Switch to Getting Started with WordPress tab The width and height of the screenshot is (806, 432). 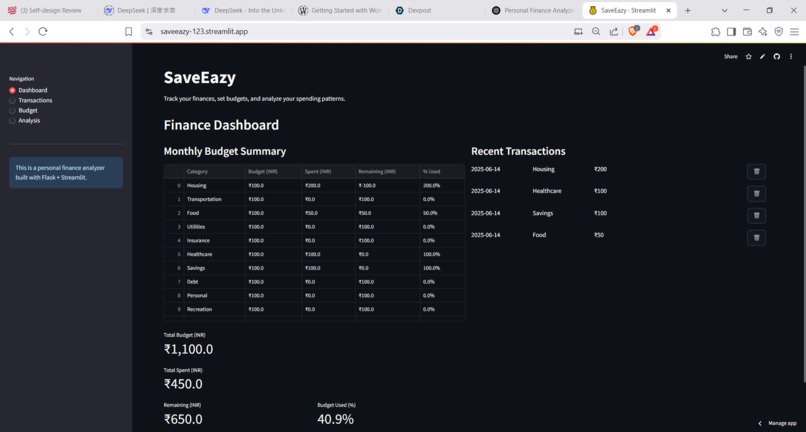click(339, 10)
